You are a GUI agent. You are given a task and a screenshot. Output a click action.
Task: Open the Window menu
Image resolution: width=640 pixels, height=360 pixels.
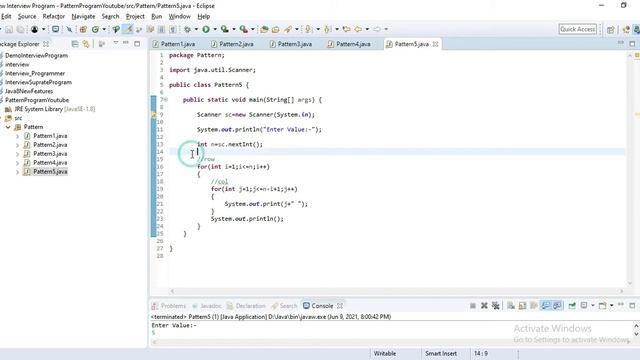(179, 16)
